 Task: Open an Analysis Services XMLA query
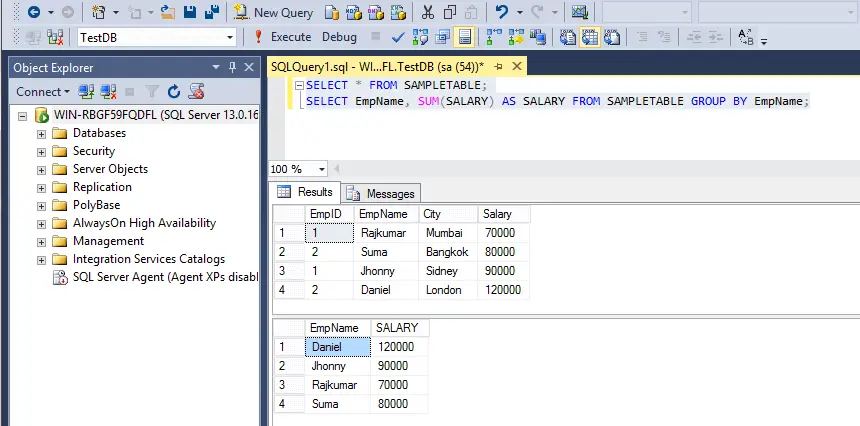tap(398, 12)
